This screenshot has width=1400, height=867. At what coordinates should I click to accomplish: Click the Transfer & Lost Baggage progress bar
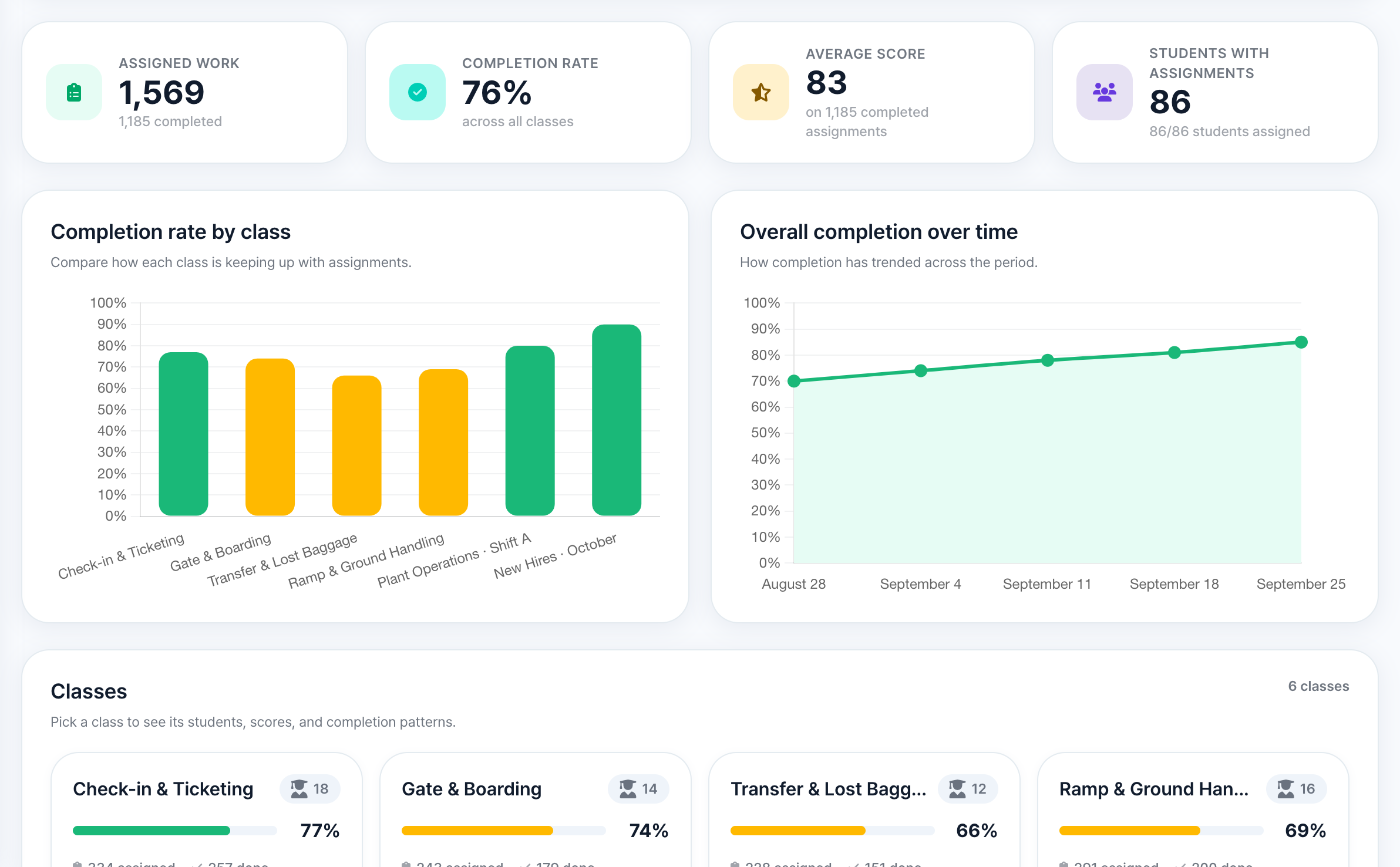(x=833, y=830)
